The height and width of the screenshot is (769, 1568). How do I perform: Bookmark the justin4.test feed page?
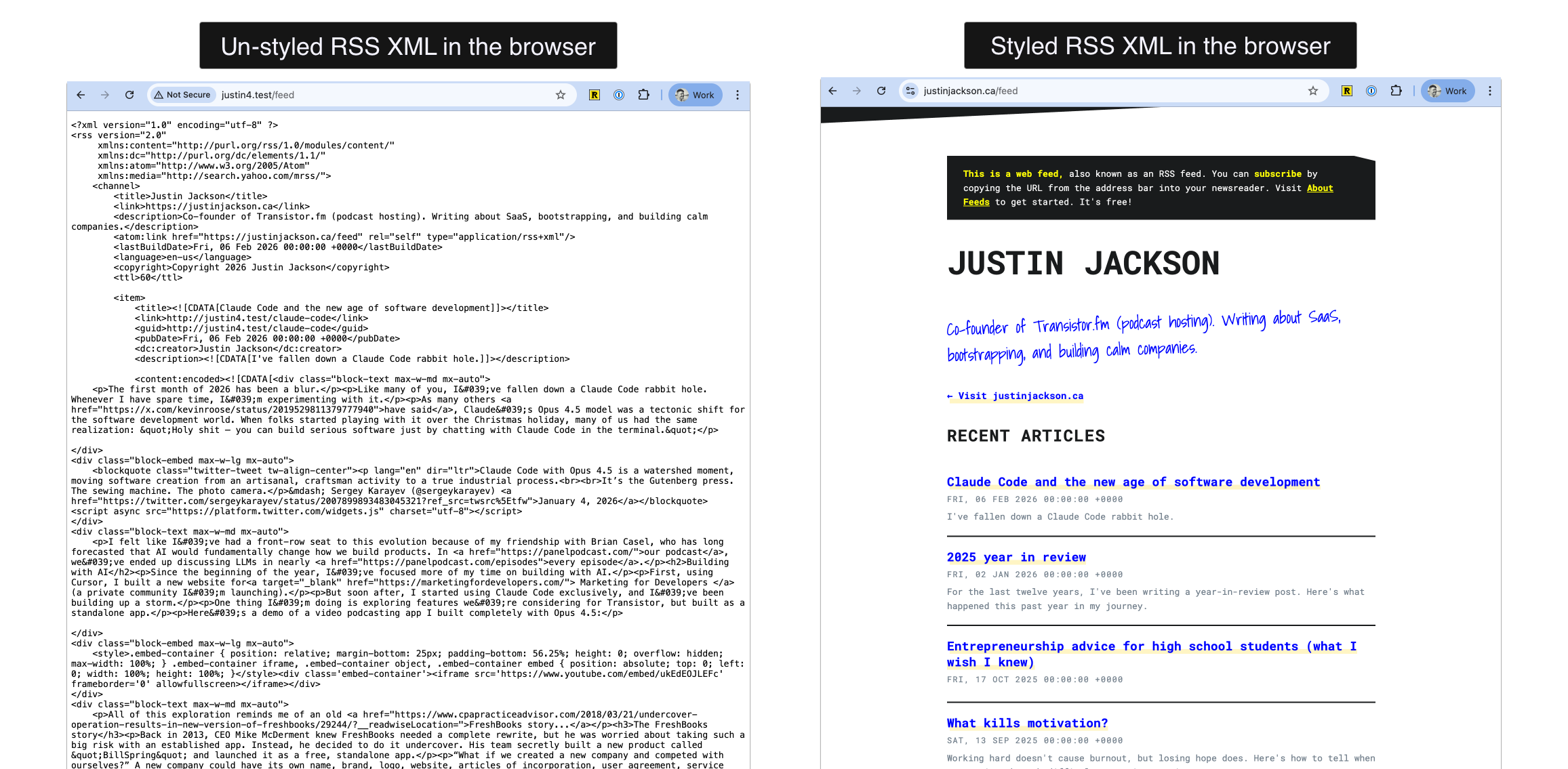pos(561,95)
